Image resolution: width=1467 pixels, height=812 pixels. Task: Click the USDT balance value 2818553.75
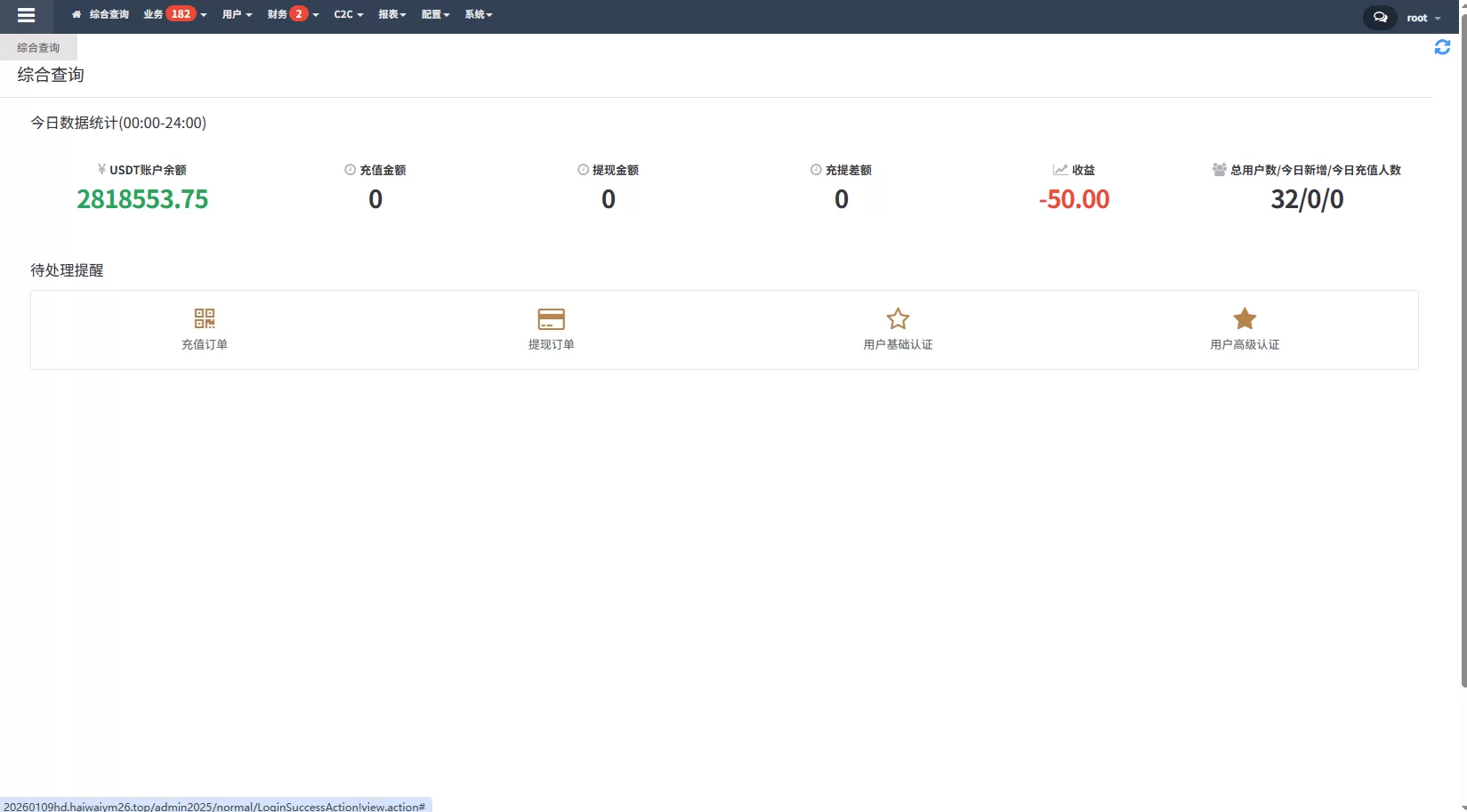tap(142, 199)
